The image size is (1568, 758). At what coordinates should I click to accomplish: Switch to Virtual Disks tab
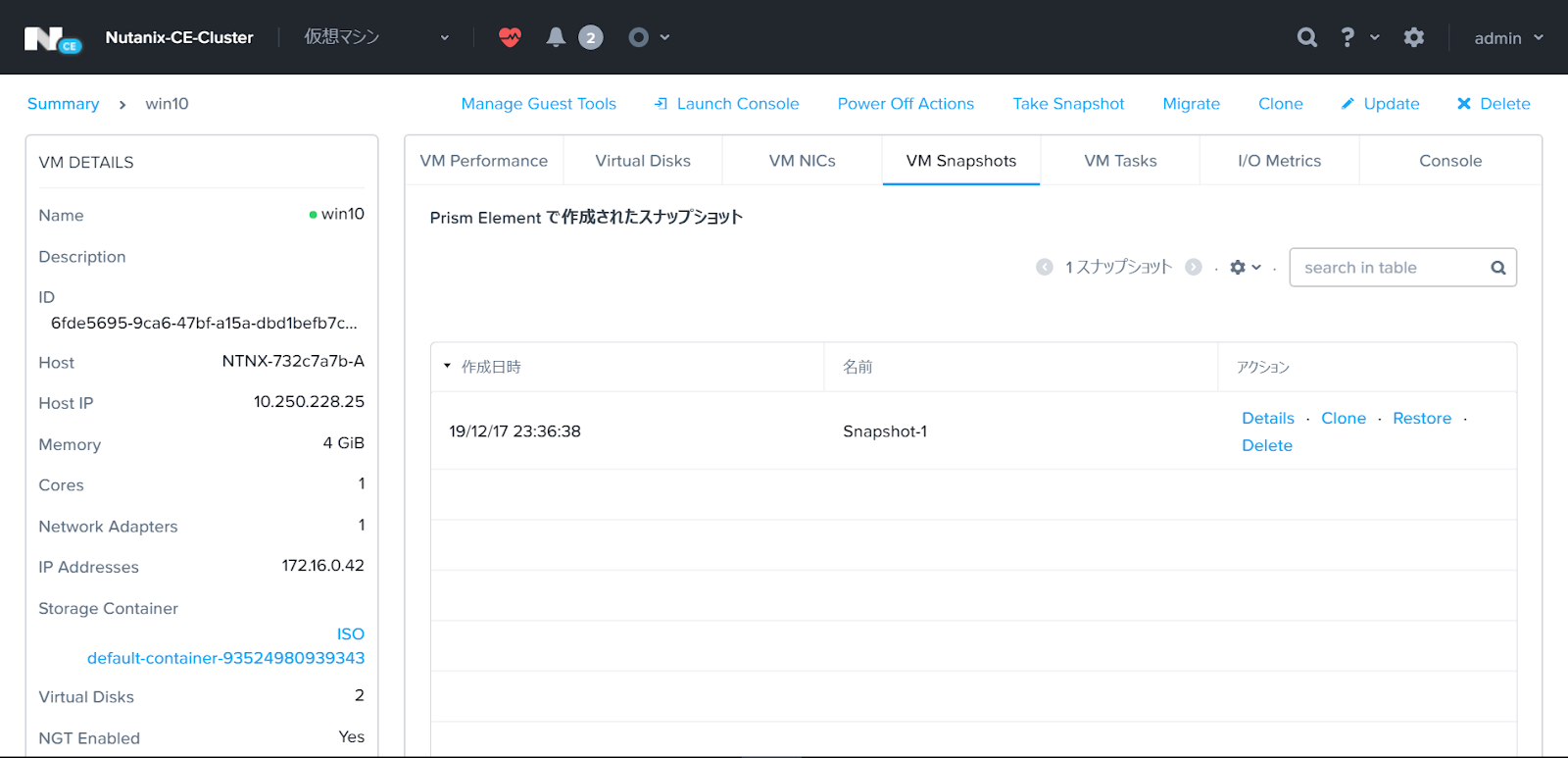[643, 161]
